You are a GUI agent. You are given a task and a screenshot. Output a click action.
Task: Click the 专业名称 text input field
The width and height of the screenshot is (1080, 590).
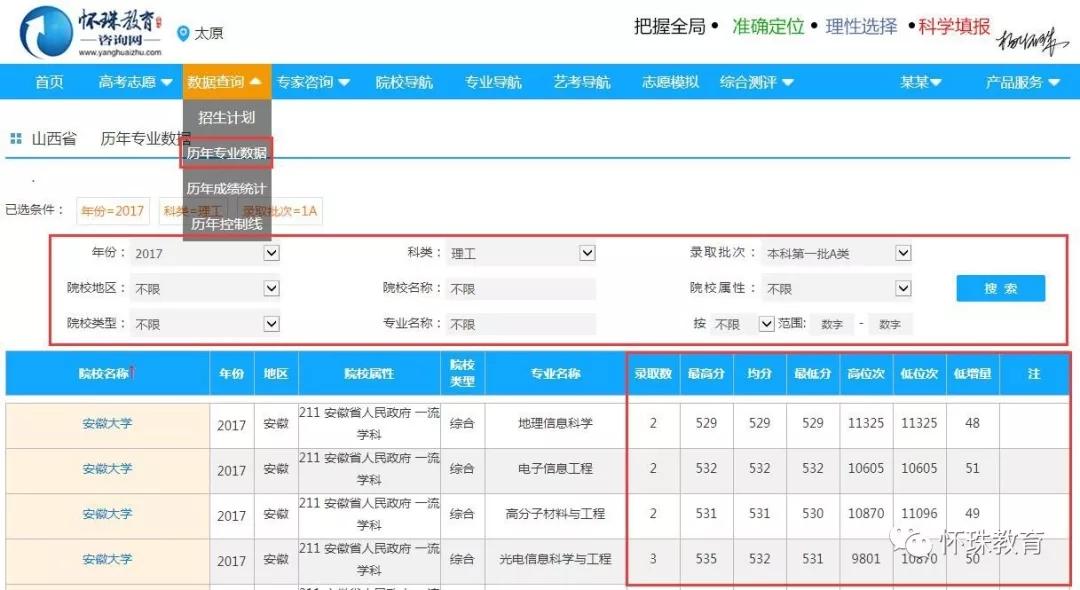click(520, 324)
